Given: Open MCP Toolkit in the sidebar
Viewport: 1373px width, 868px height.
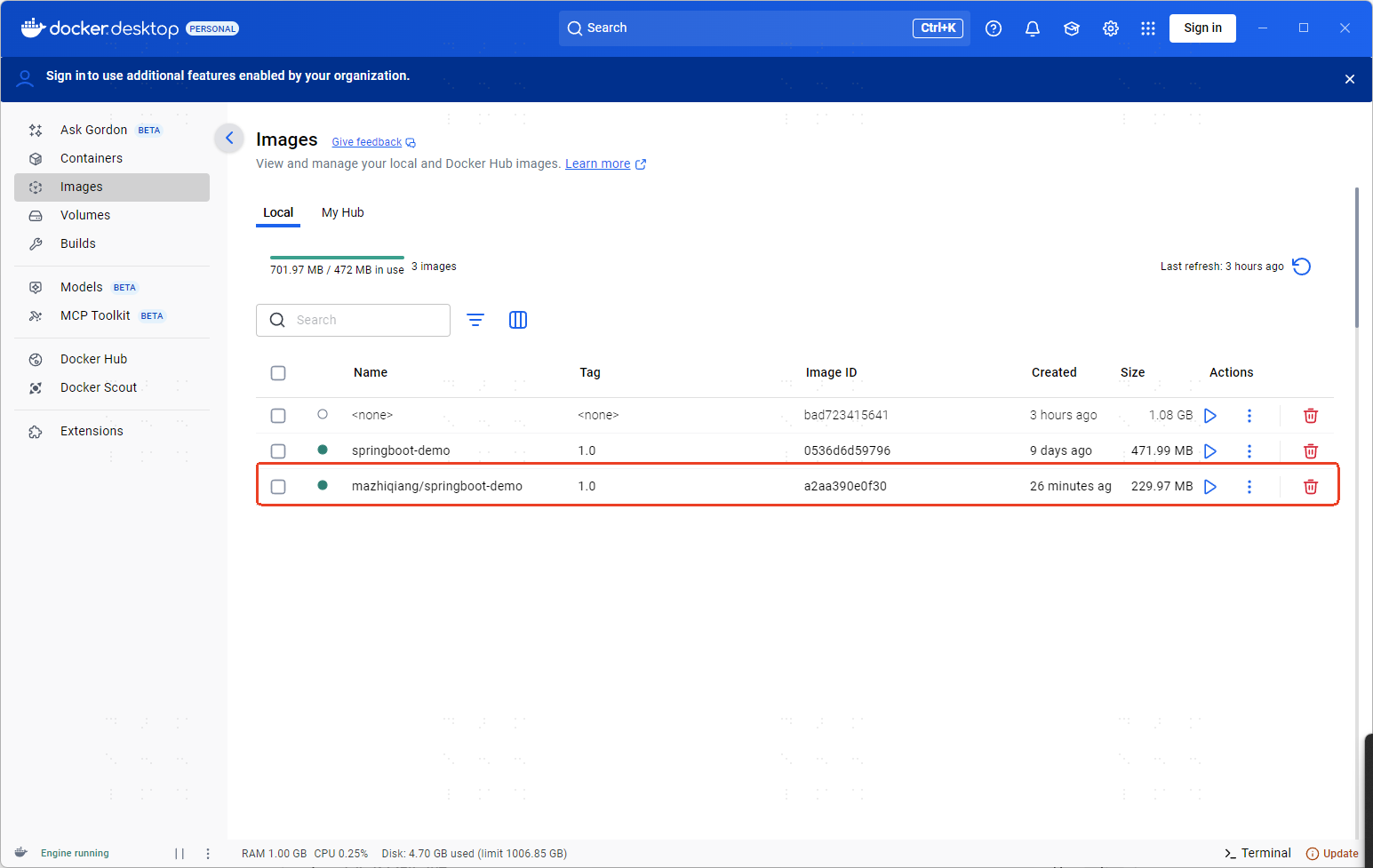Looking at the screenshot, I should 112,315.
